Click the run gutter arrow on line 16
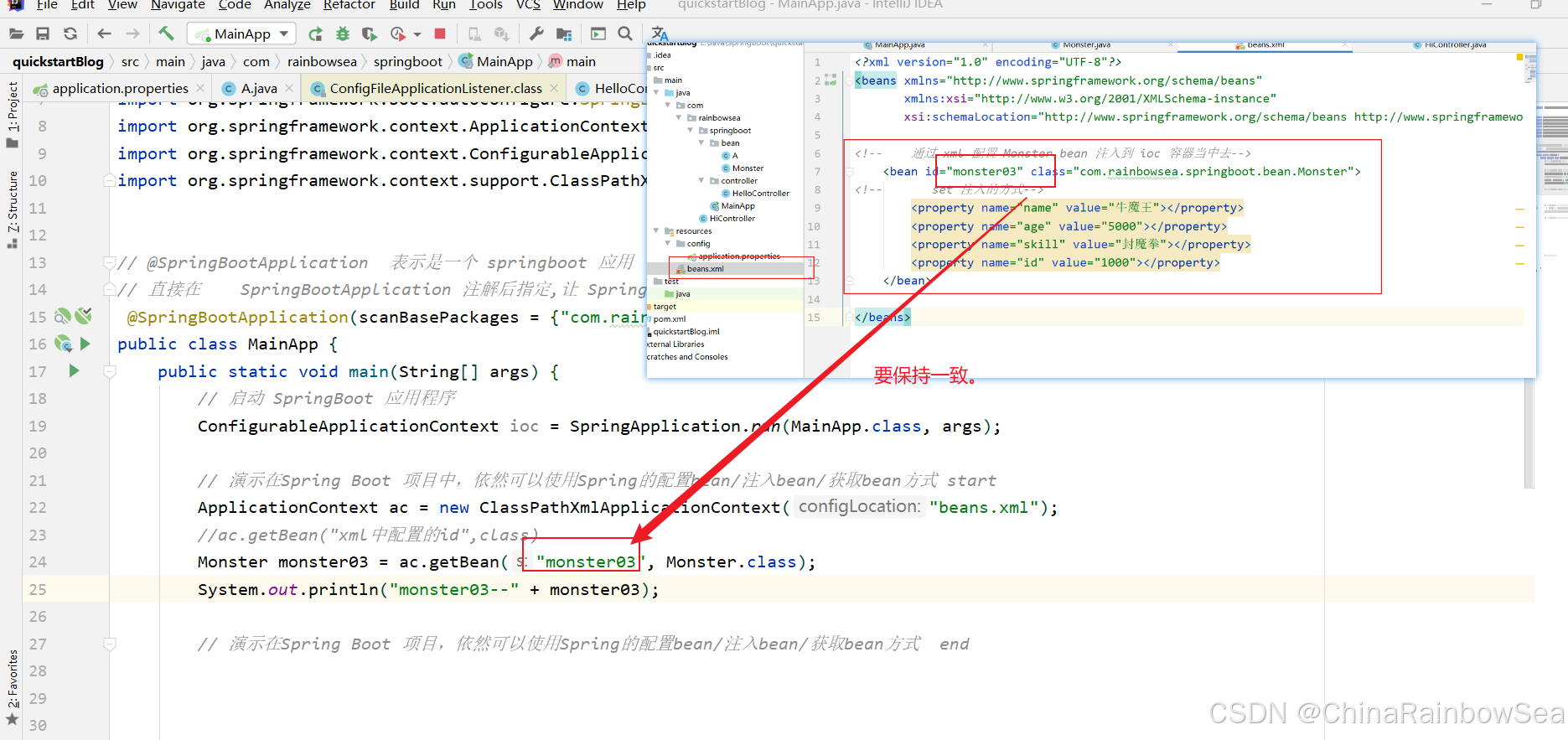1568x740 pixels. click(85, 344)
